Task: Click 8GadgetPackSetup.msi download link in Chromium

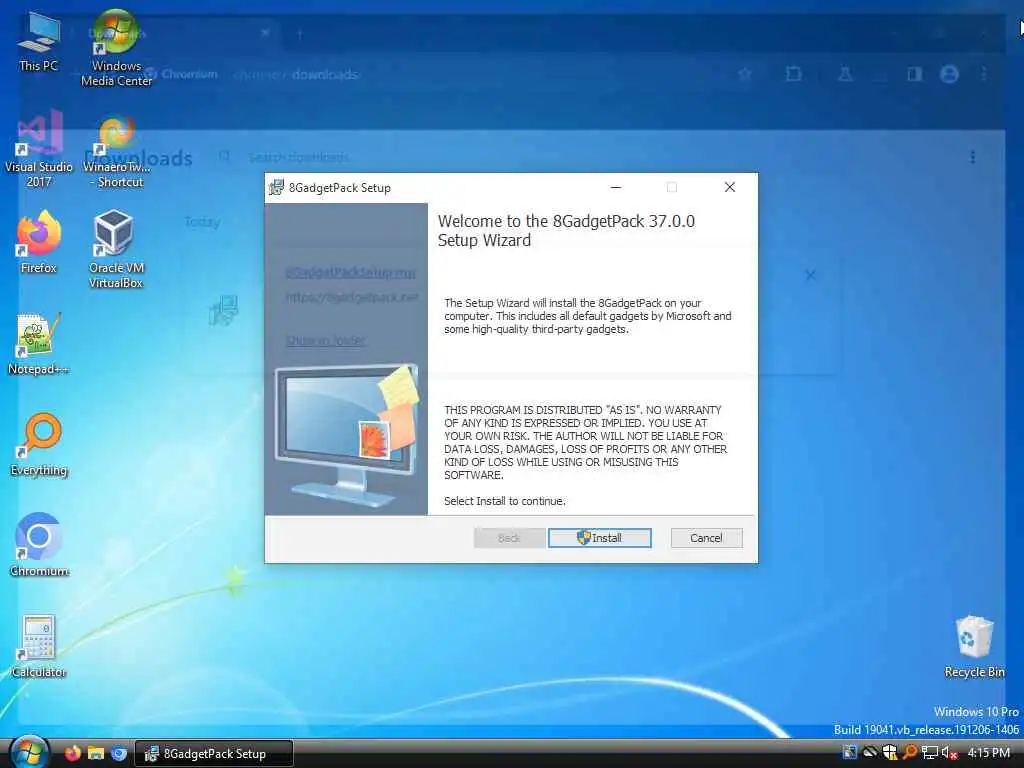Action: coord(351,272)
